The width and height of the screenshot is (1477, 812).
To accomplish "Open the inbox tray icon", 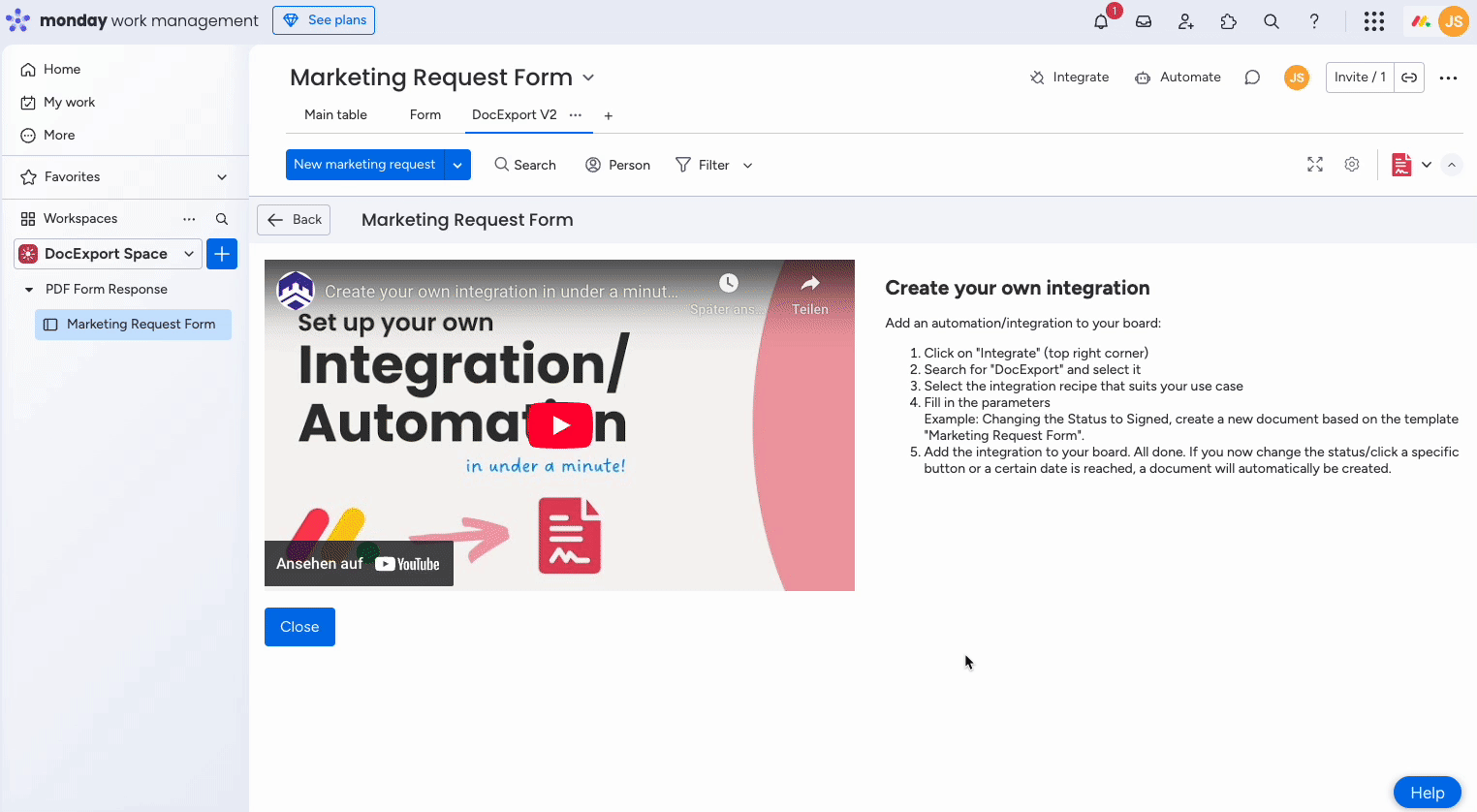I will (x=1144, y=21).
